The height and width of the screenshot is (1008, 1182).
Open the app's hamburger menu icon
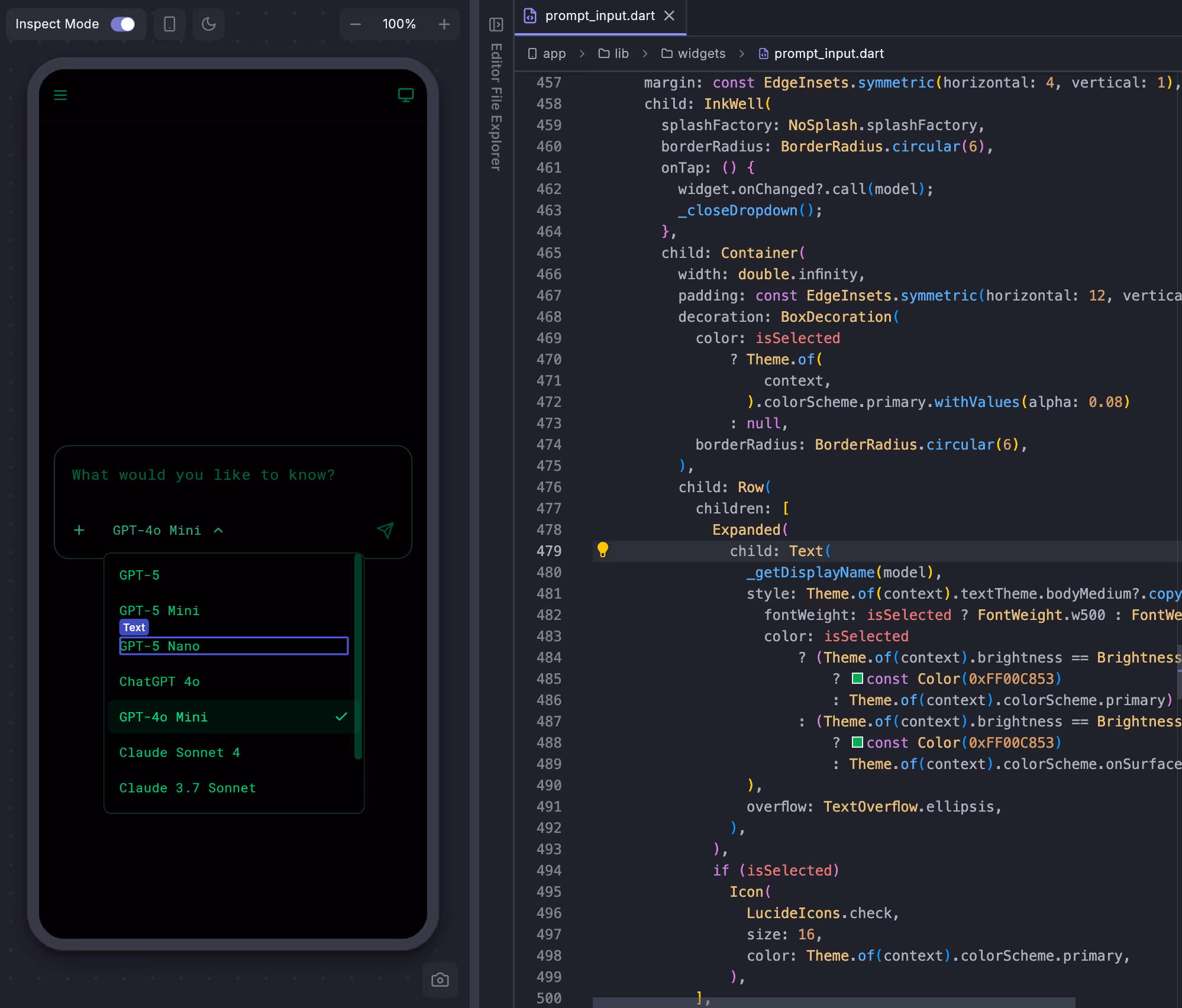60,95
